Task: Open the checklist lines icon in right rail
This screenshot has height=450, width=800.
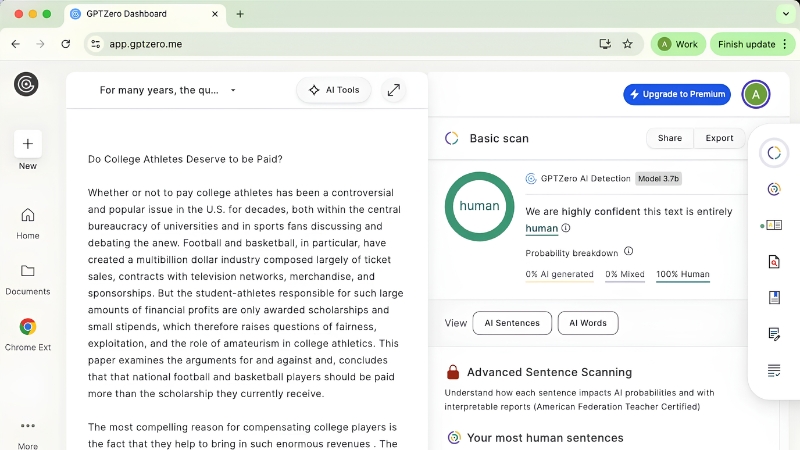Action: click(x=774, y=370)
